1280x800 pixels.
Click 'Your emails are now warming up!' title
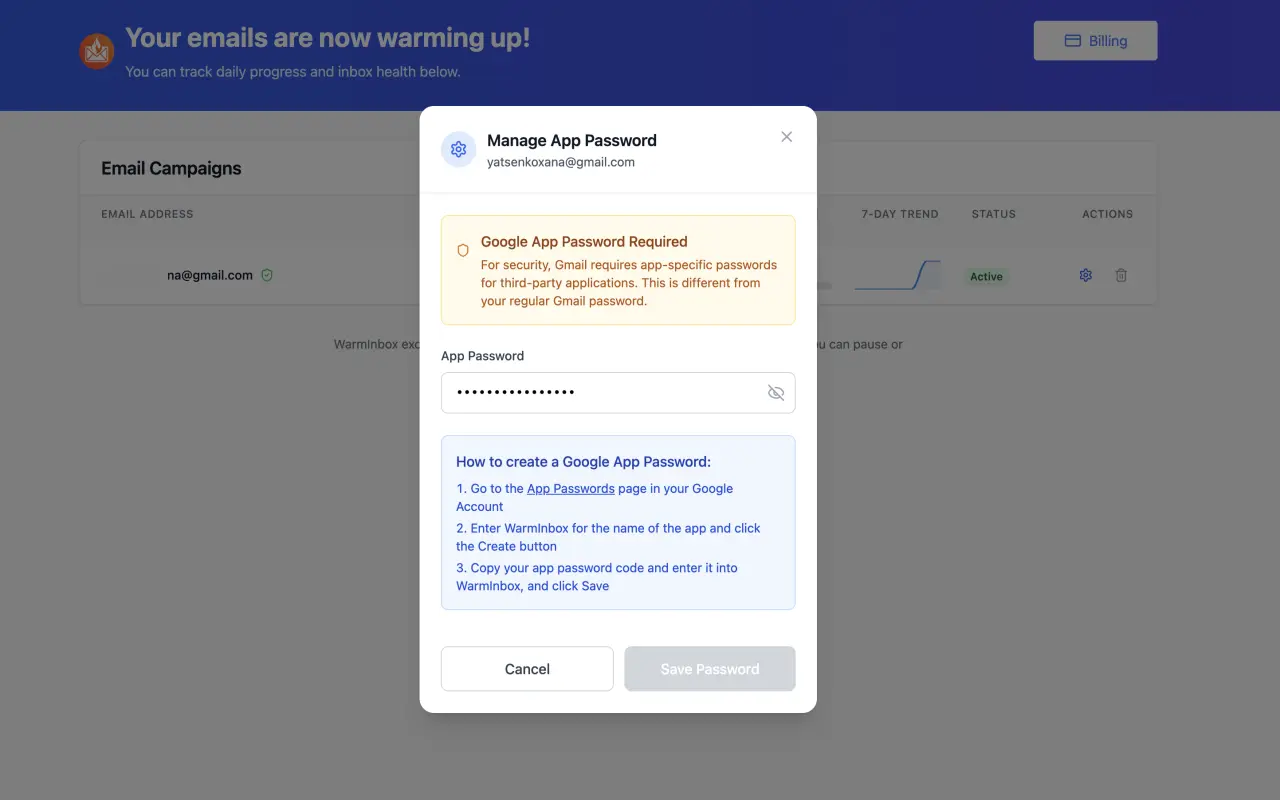[328, 38]
